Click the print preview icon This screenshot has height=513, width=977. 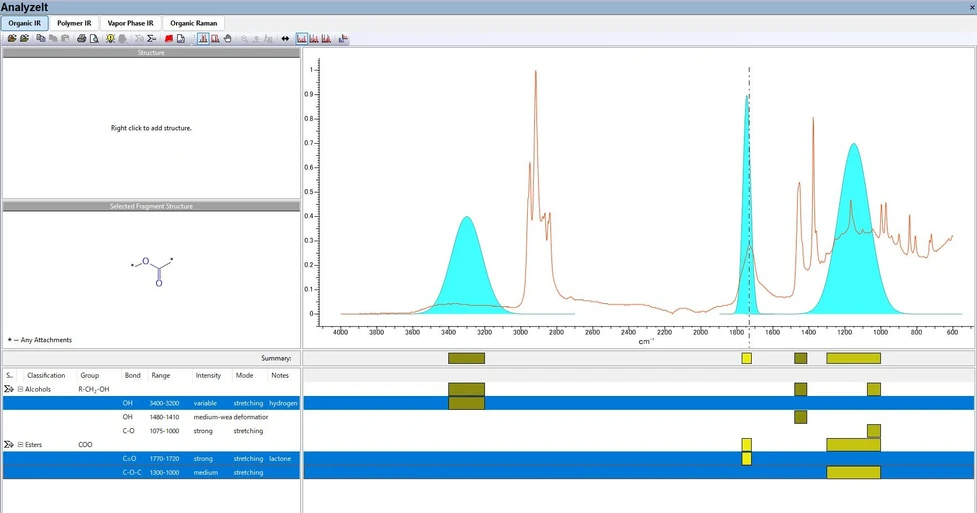[x=93, y=39]
